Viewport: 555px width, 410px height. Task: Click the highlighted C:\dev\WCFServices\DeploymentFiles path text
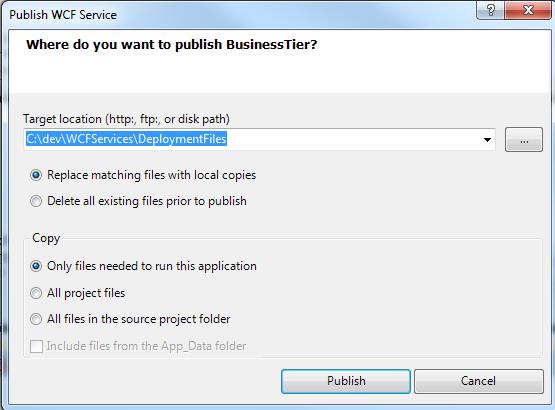pyautogui.click(x=126, y=139)
